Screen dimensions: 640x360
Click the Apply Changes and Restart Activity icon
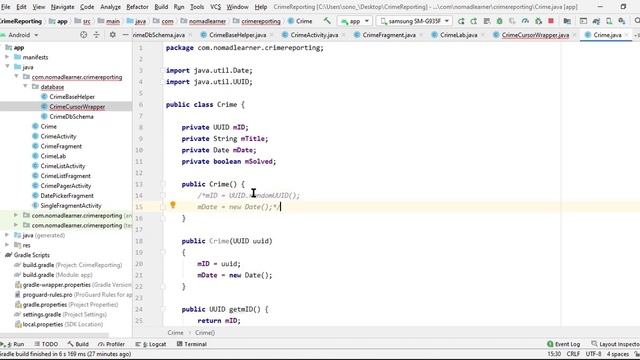[x=473, y=21]
